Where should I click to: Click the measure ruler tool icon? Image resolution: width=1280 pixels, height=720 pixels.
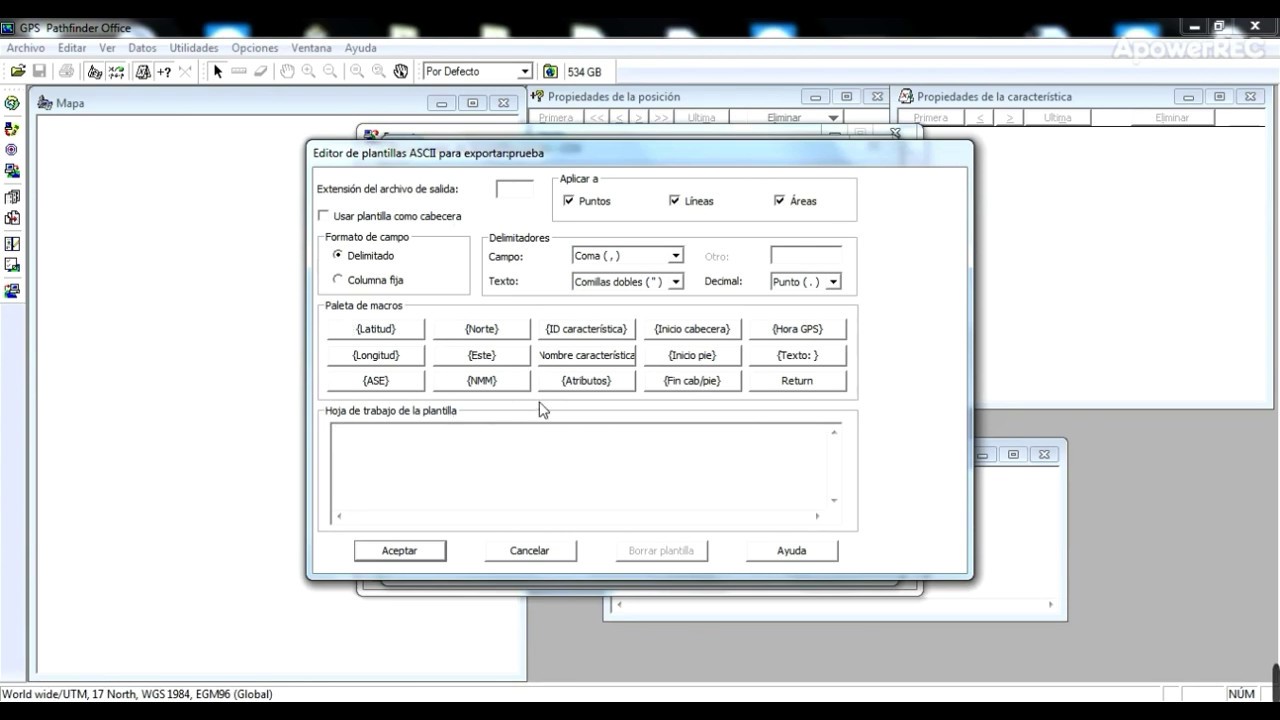(x=239, y=71)
